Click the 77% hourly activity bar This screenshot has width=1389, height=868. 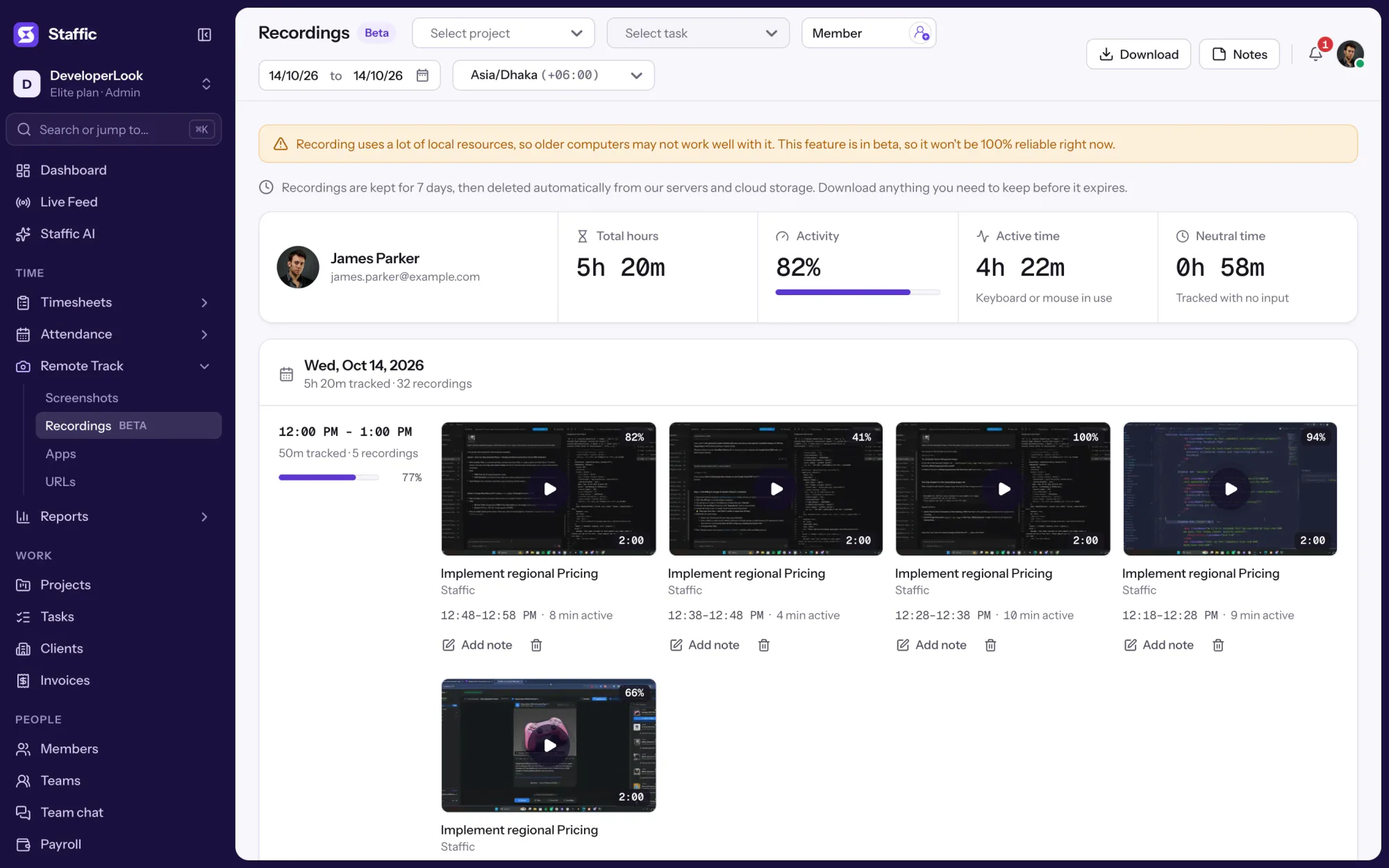pos(328,478)
